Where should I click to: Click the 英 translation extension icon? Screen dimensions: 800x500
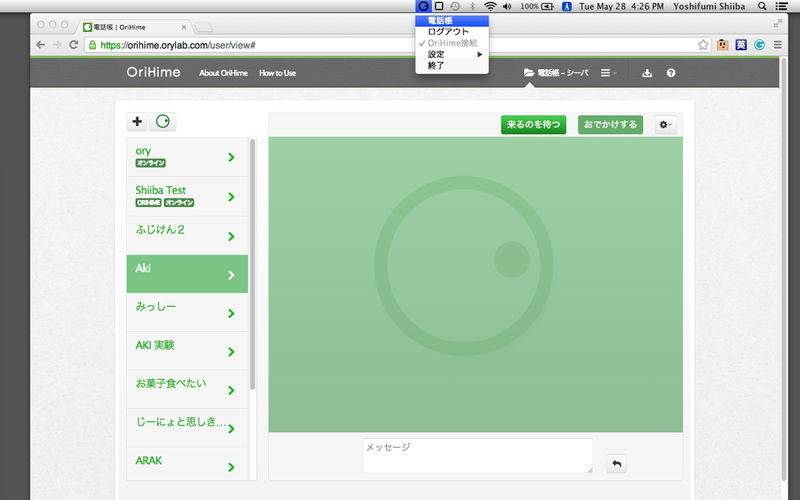[741, 45]
